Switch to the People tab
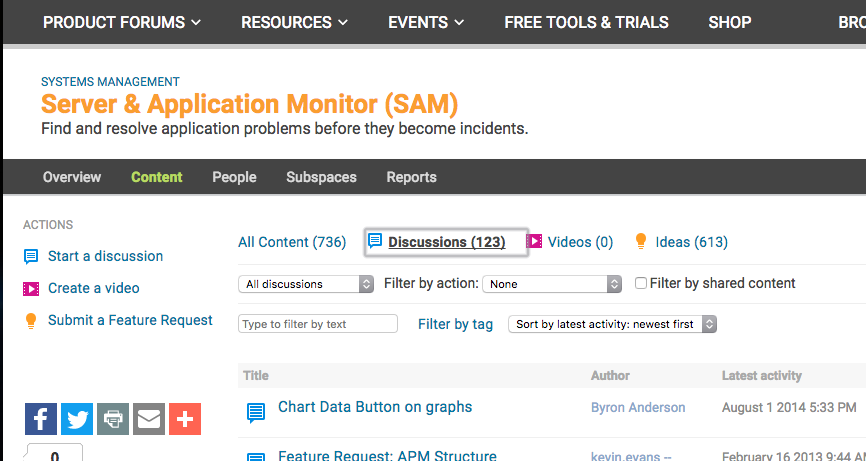Image resolution: width=866 pixels, height=461 pixels. 234,177
